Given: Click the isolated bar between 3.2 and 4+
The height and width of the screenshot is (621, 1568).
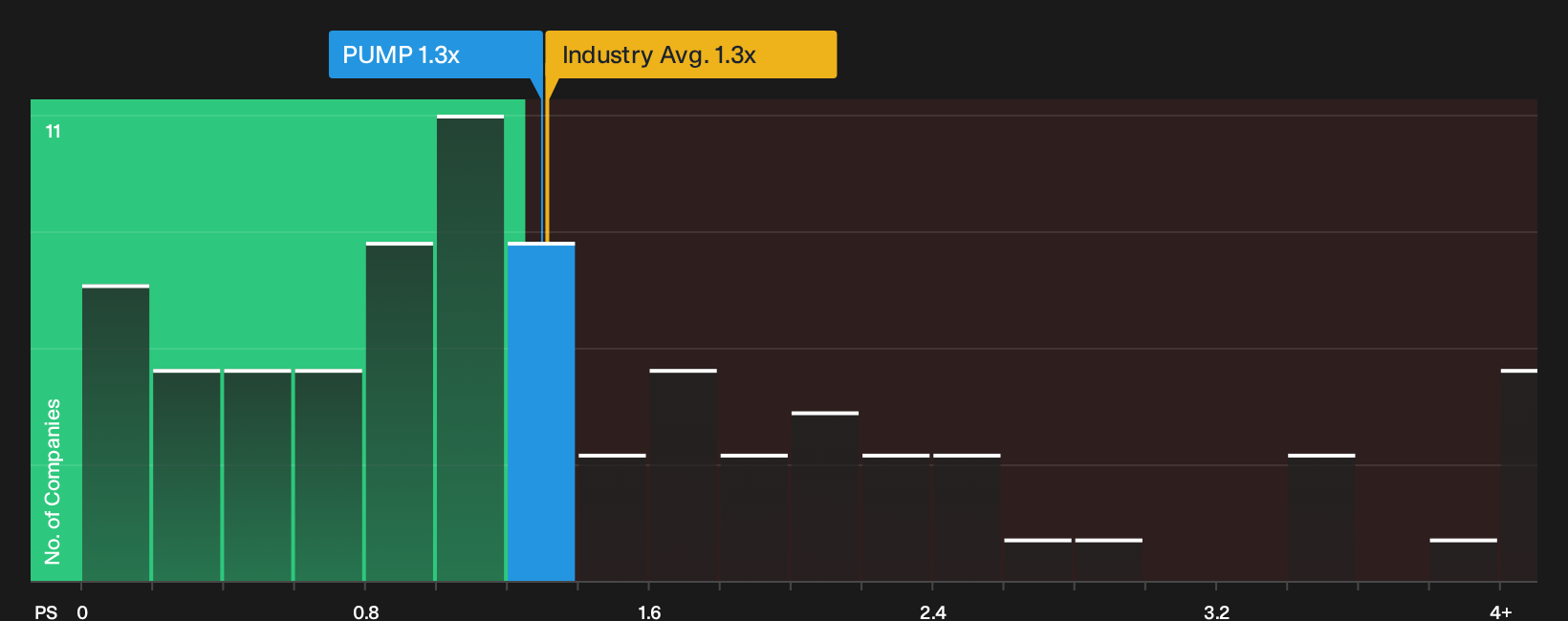Looking at the screenshot, I should coord(1321,517).
